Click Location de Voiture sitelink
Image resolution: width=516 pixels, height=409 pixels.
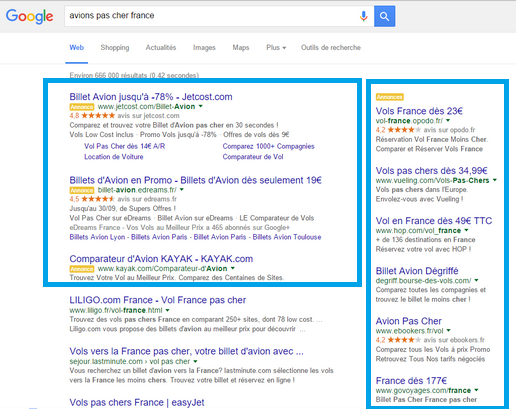click(113, 157)
